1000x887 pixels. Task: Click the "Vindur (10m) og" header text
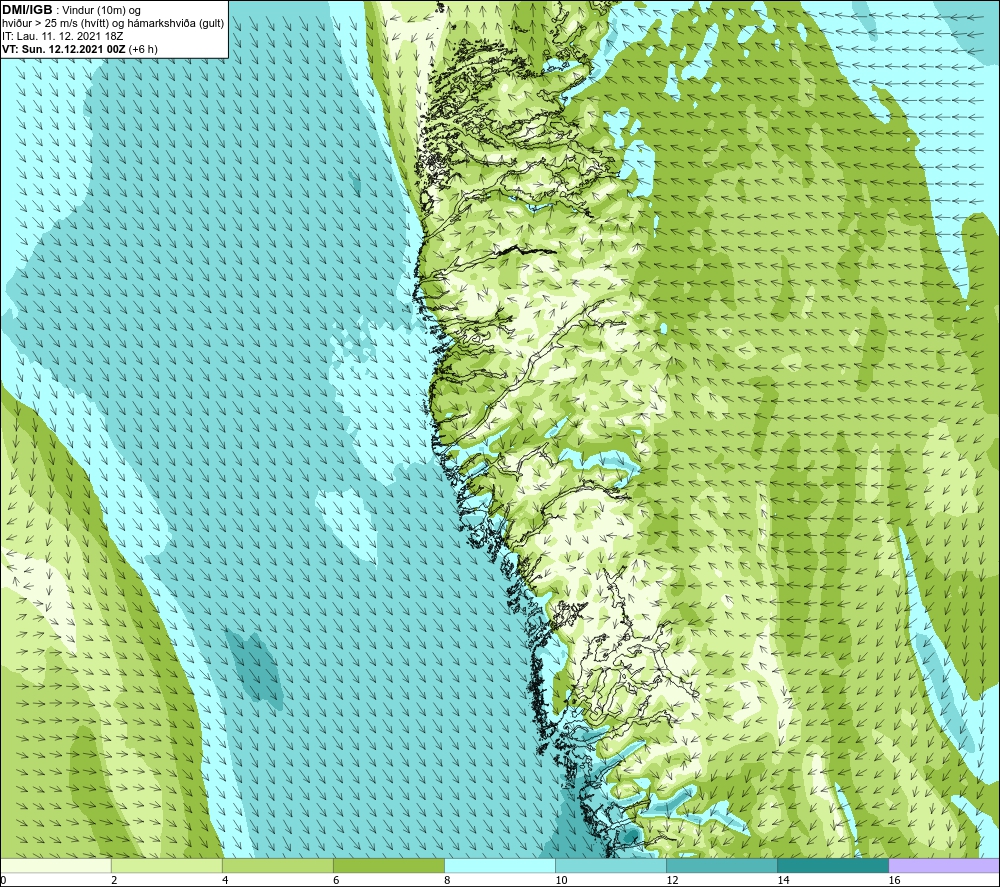click(101, 11)
